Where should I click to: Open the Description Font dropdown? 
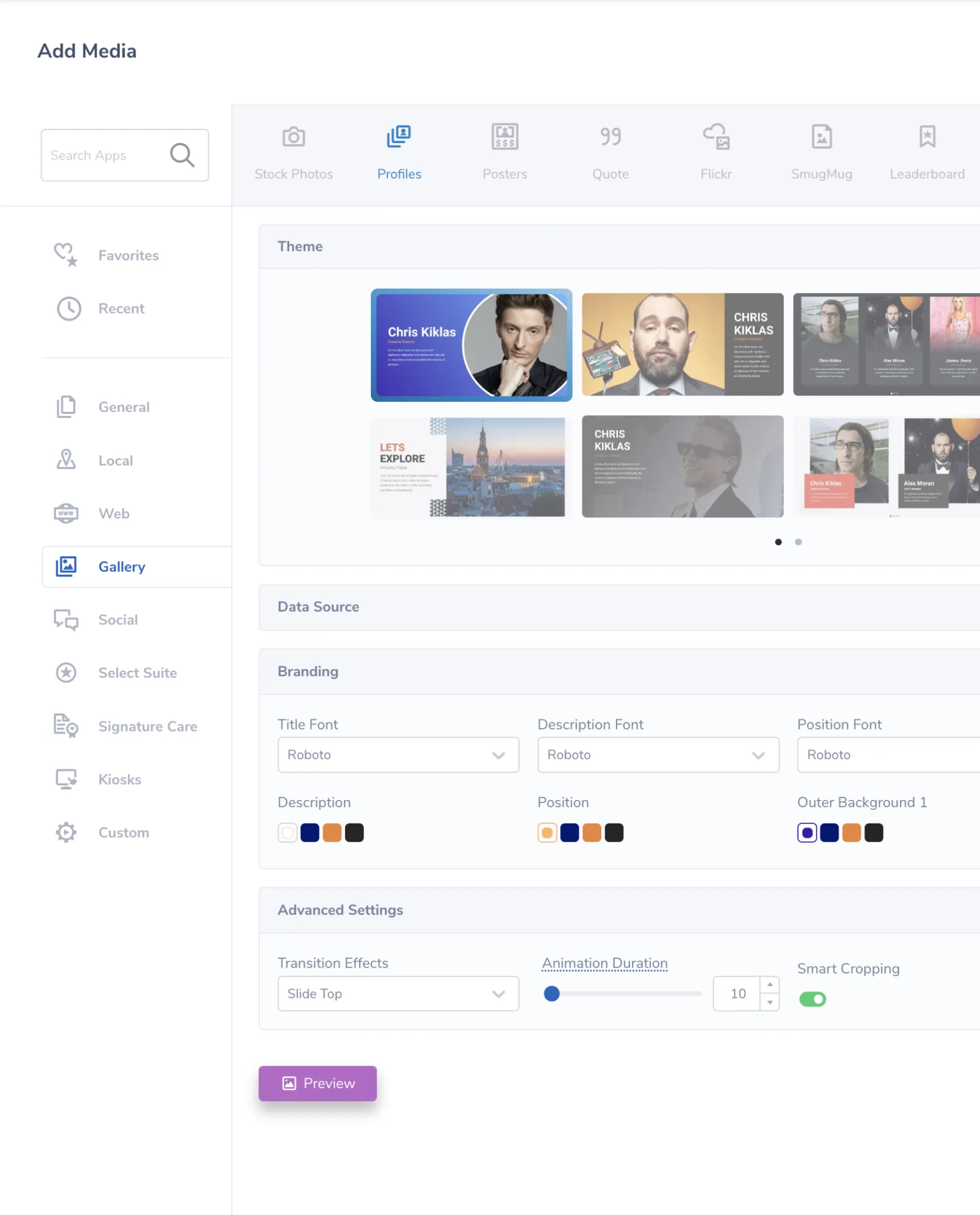(658, 754)
